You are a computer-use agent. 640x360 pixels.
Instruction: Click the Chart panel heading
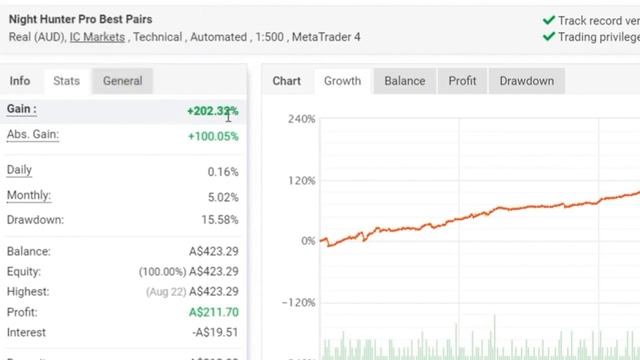coord(287,81)
